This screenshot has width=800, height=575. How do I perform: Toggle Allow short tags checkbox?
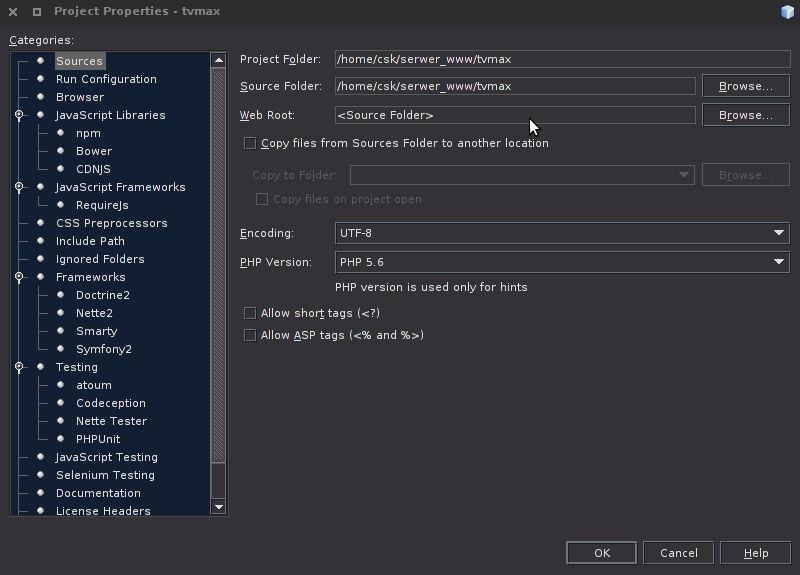pos(250,313)
